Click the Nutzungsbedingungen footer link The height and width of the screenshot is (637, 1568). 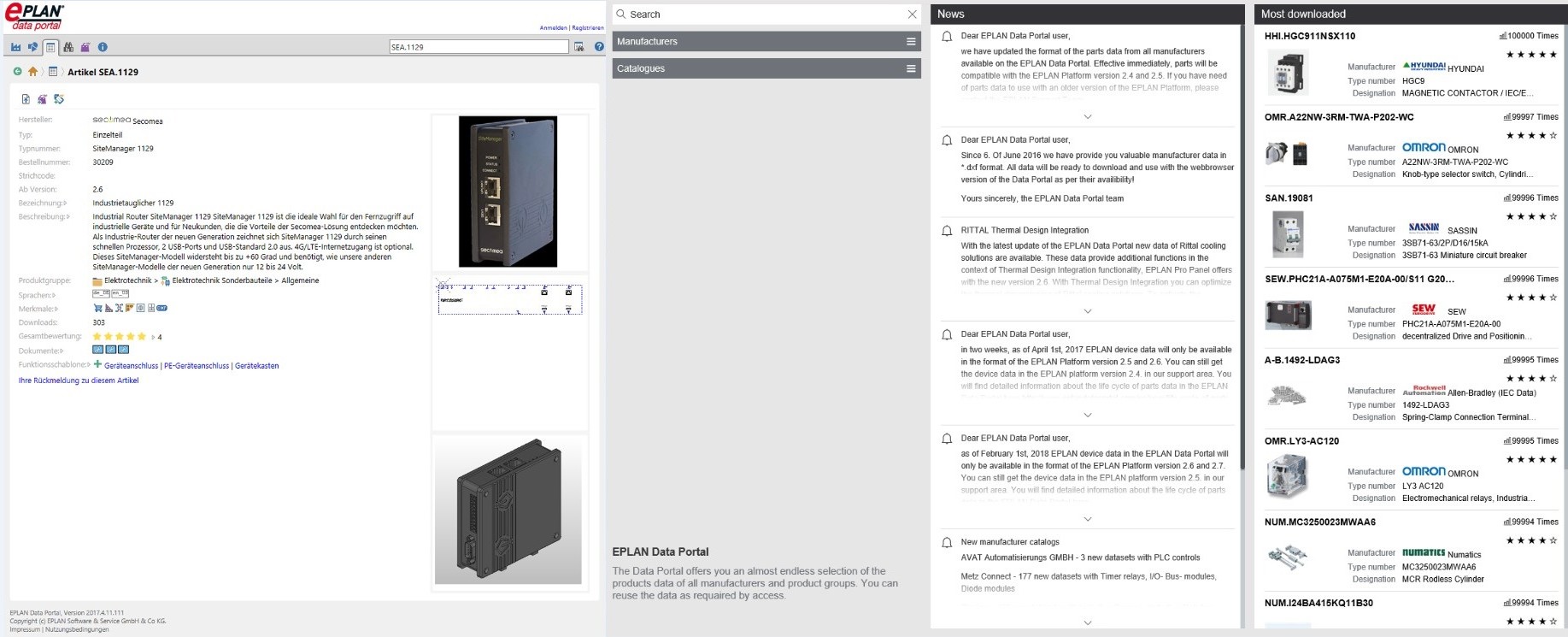[x=78, y=629]
